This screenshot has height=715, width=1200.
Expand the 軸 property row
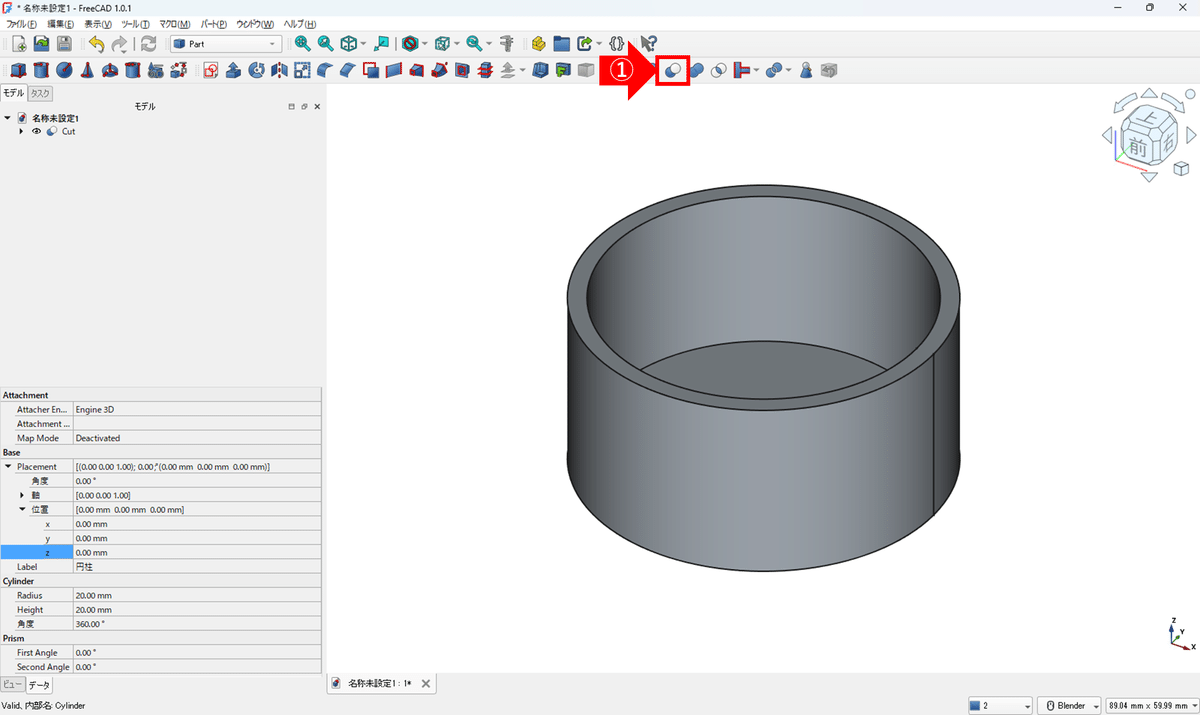[x=23, y=495]
